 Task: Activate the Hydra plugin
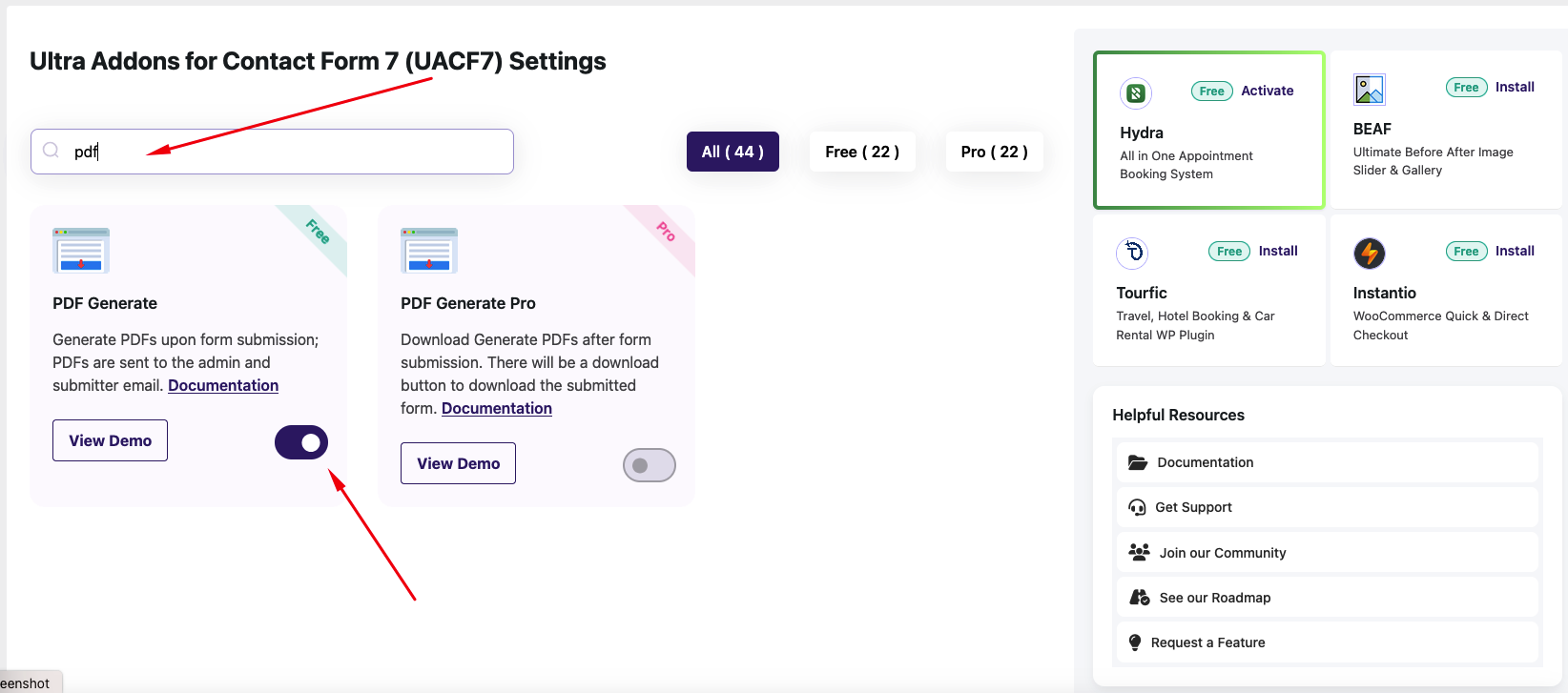(x=1268, y=91)
